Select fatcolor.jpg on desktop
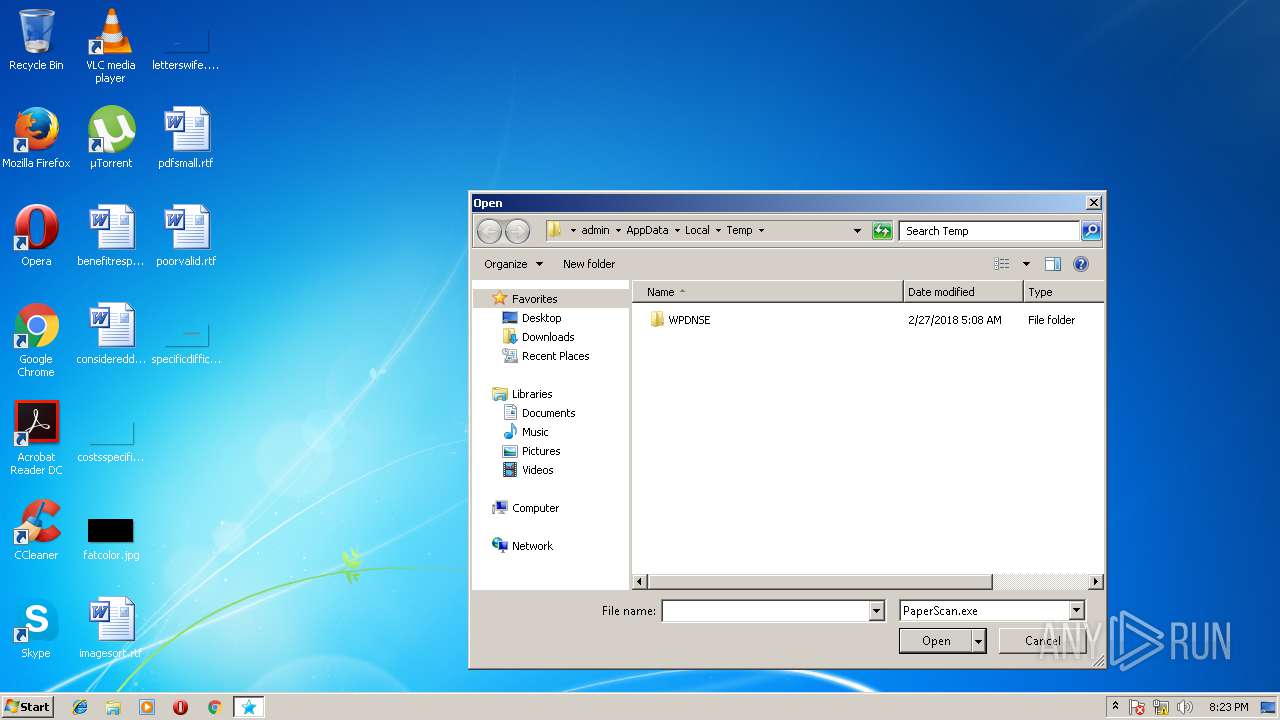 [x=110, y=538]
